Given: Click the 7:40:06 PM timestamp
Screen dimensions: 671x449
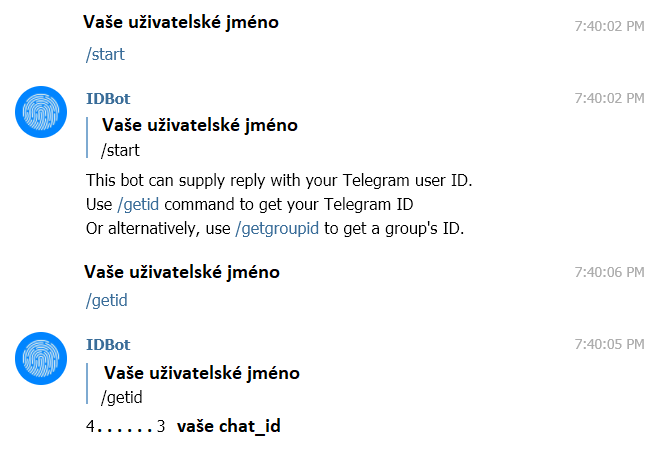Looking at the screenshot, I should coord(609,272).
